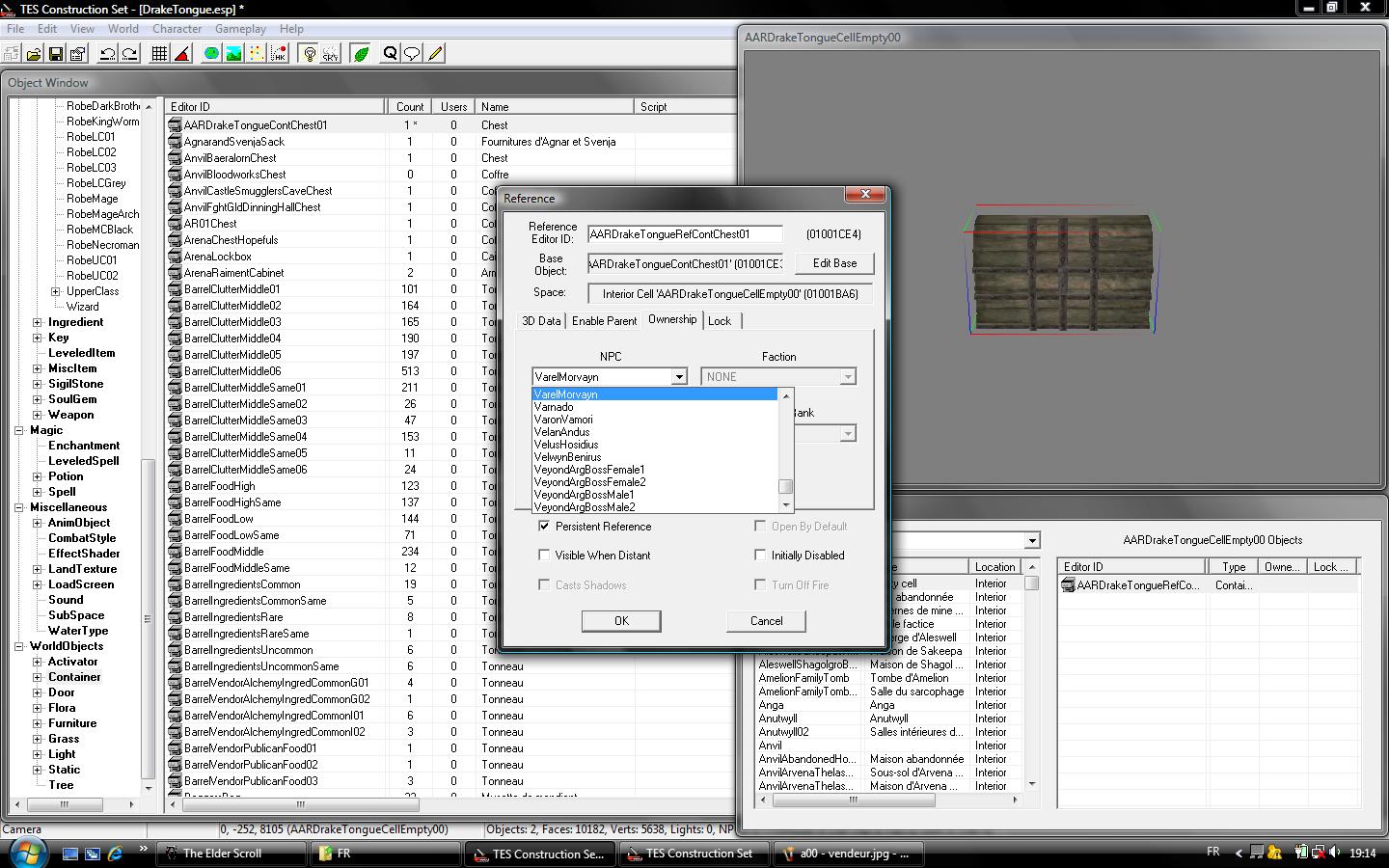The image size is (1389, 868).
Task: Sort object list by Count column
Action: click(409, 107)
